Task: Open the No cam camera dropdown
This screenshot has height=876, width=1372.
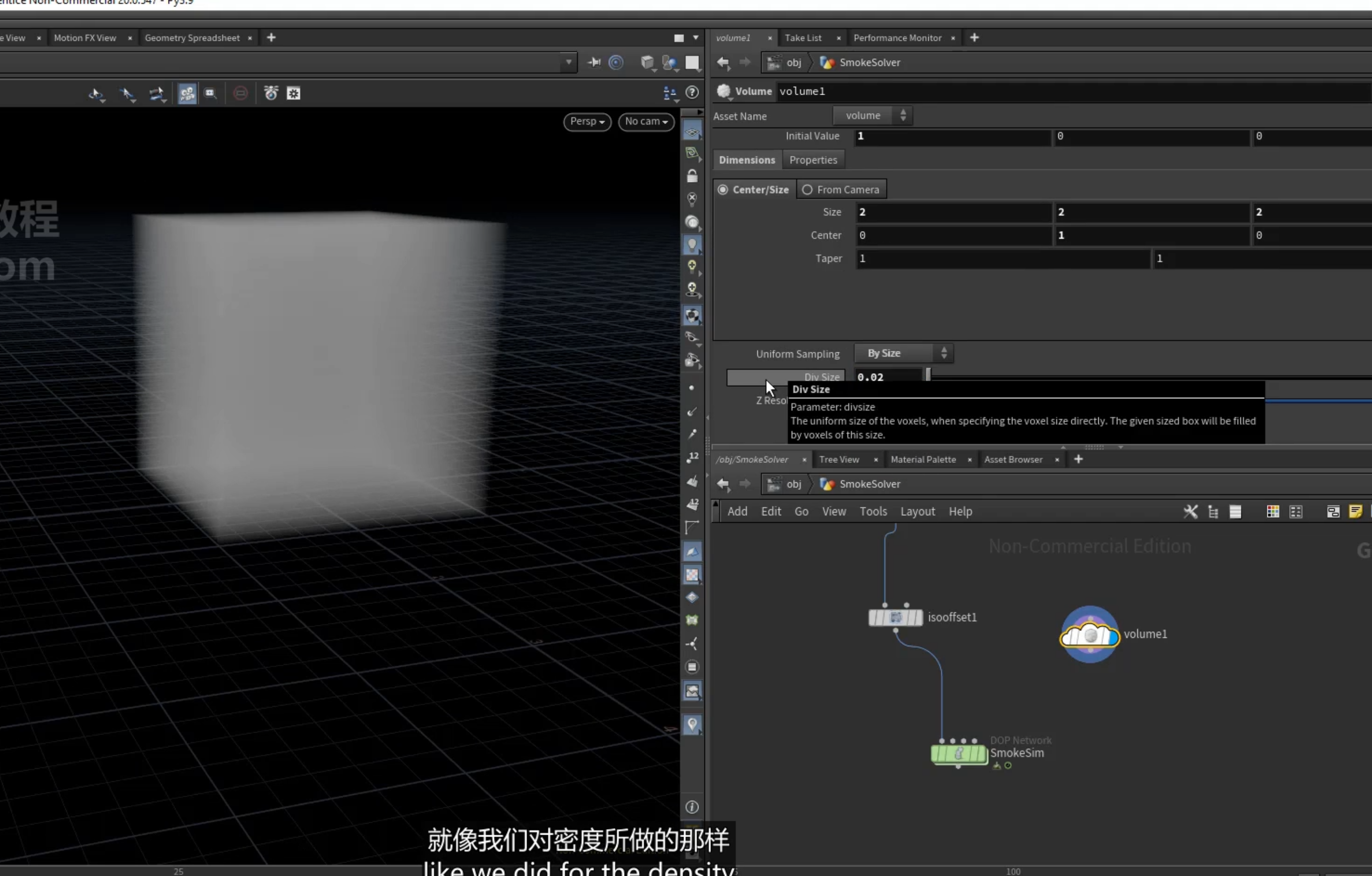Action: point(646,121)
